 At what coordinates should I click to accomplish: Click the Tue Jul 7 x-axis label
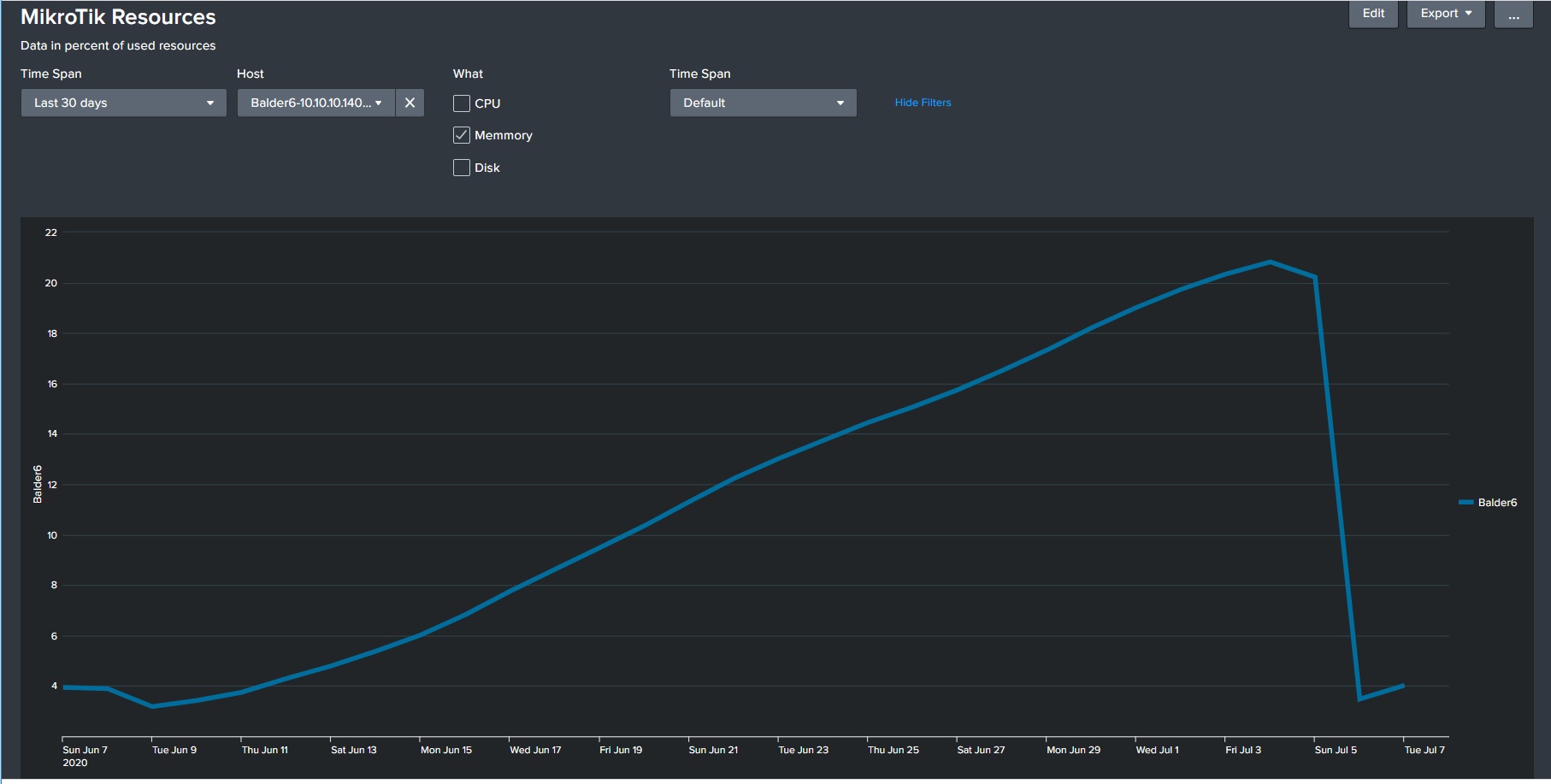click(x=1424, y=750)
